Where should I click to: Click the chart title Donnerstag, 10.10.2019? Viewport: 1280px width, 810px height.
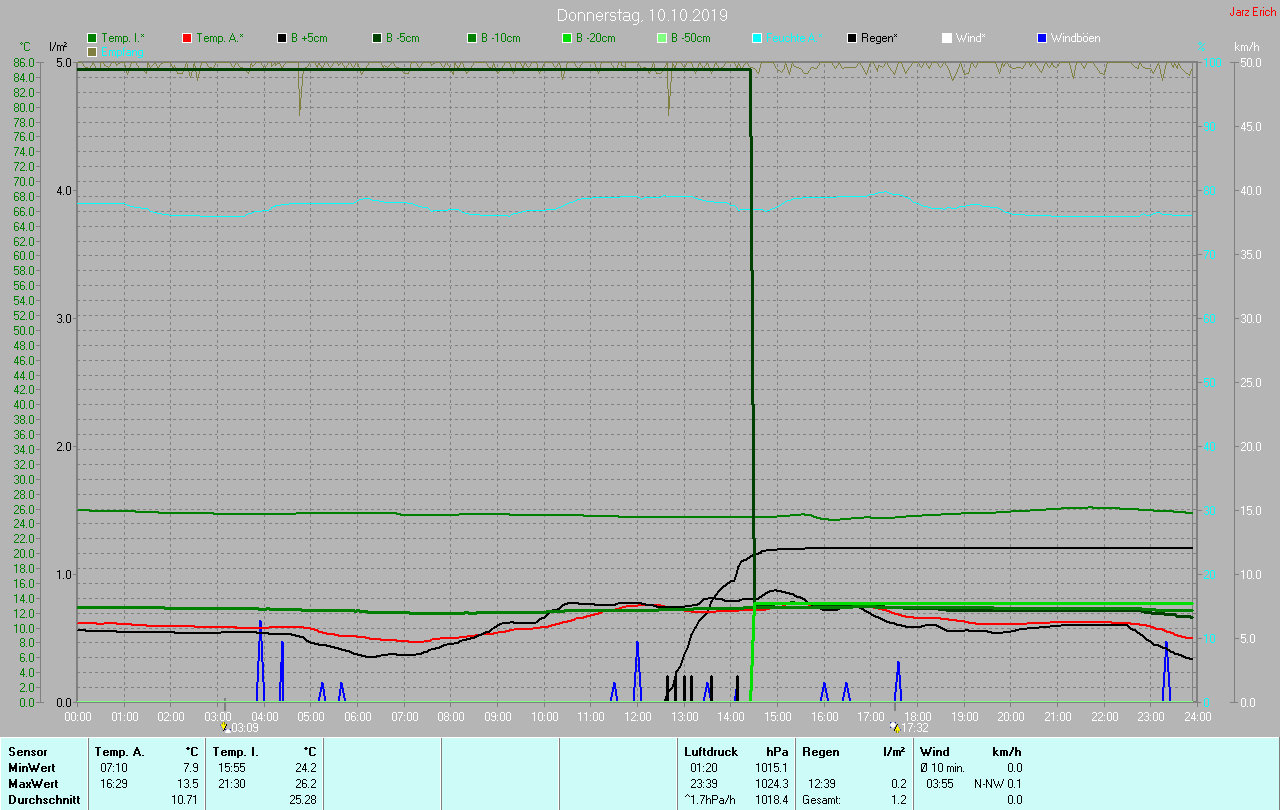pos(642,15)
